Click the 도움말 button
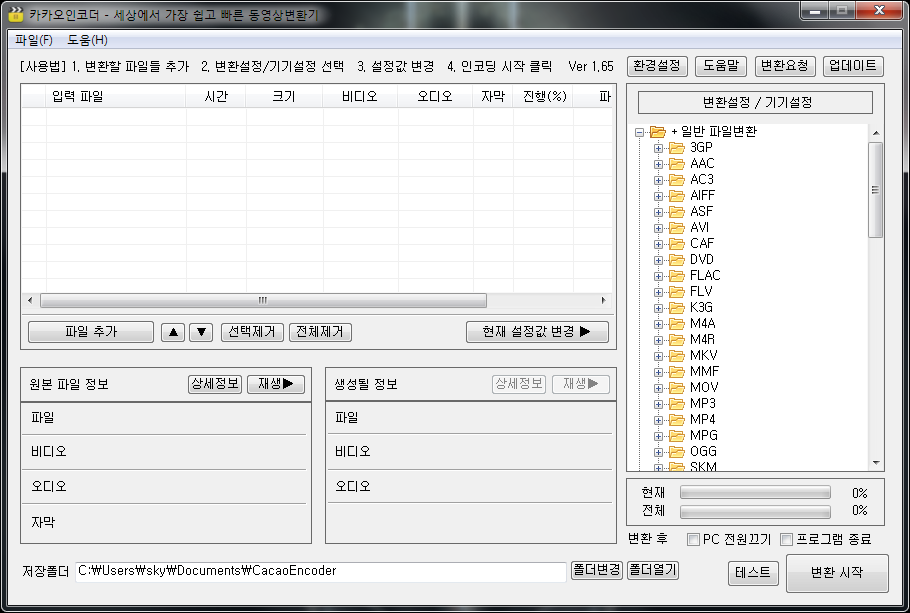The width and height of the screenshot is (910, 613). coord(721,66)
